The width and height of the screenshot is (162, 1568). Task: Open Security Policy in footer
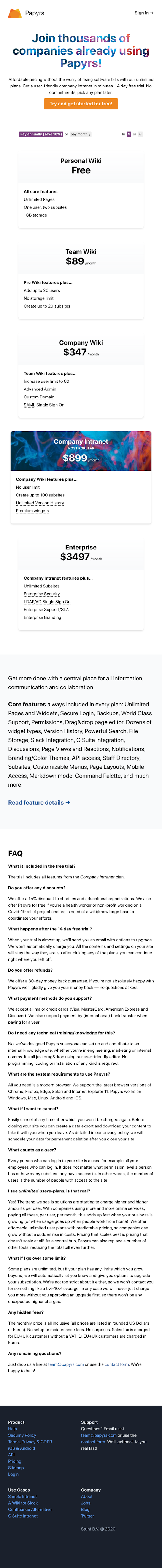(x=22, y=1435)
